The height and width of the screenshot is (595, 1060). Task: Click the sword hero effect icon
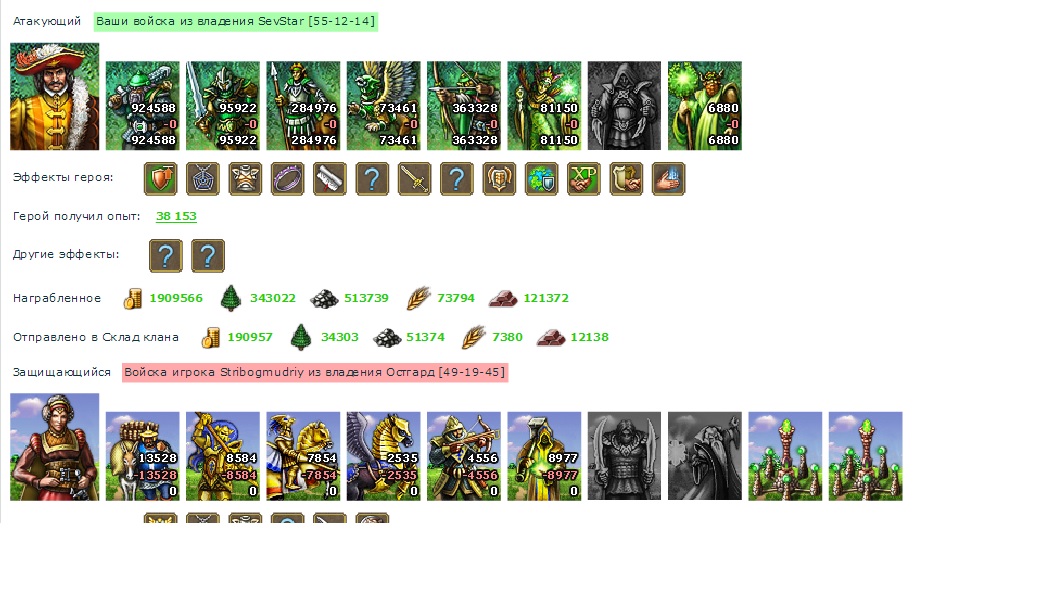pyautogui.click(x=414, y=179)
